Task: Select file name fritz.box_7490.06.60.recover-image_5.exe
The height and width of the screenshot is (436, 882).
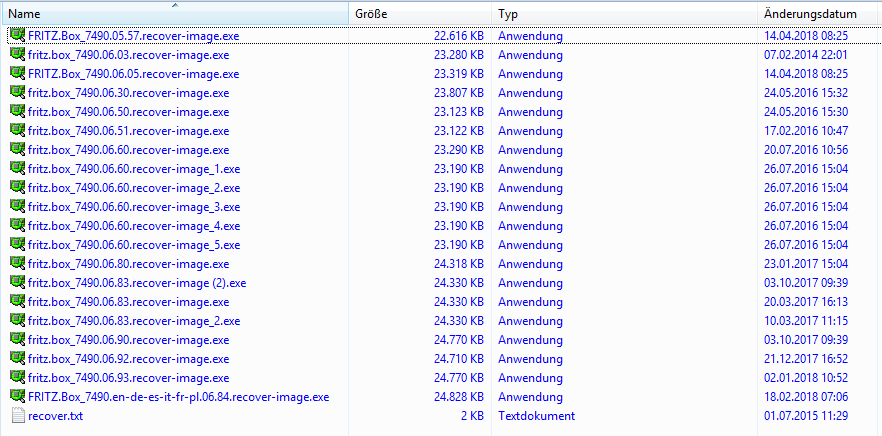Action: [134, 245]
